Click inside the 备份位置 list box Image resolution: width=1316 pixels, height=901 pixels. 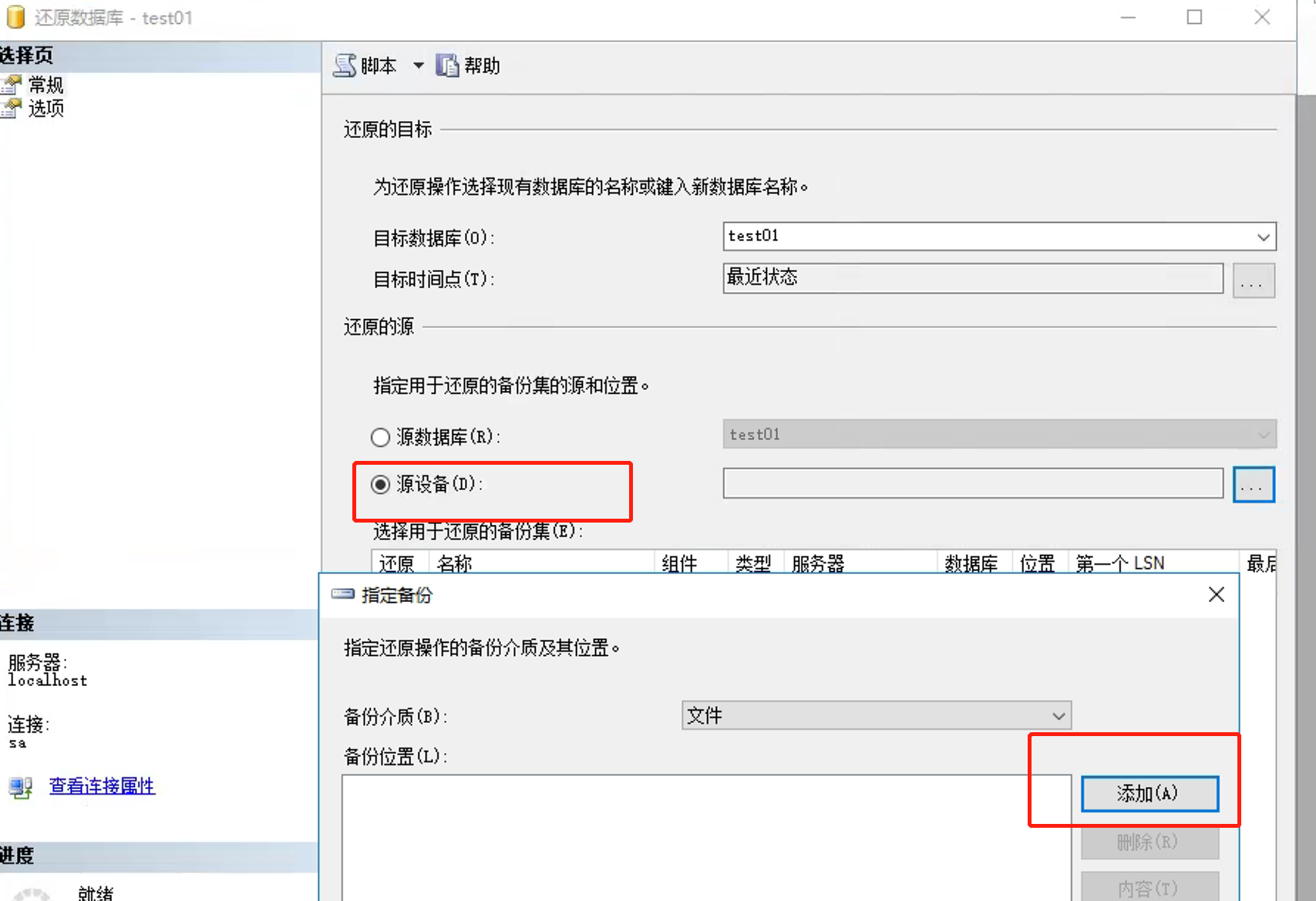tap(706, 838)
